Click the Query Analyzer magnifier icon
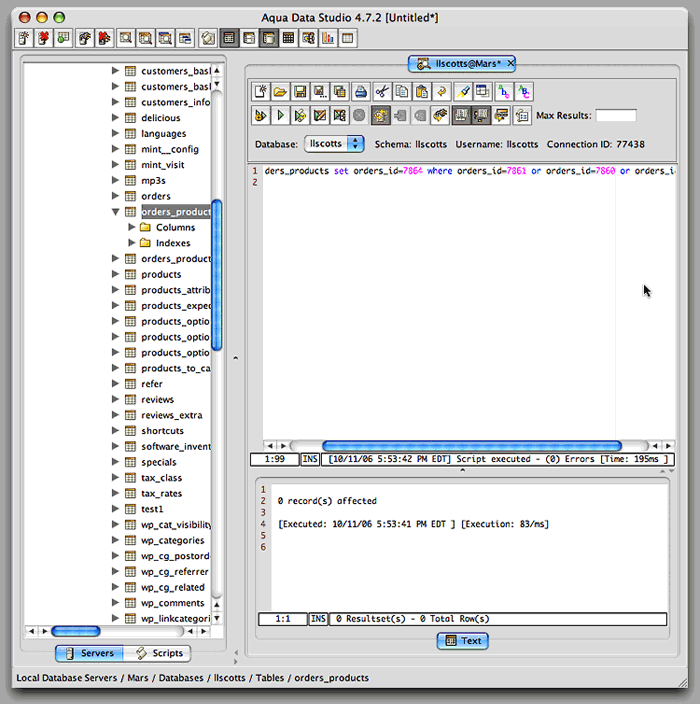The width and height of the screenshot is (700, 704). [126, 38]
